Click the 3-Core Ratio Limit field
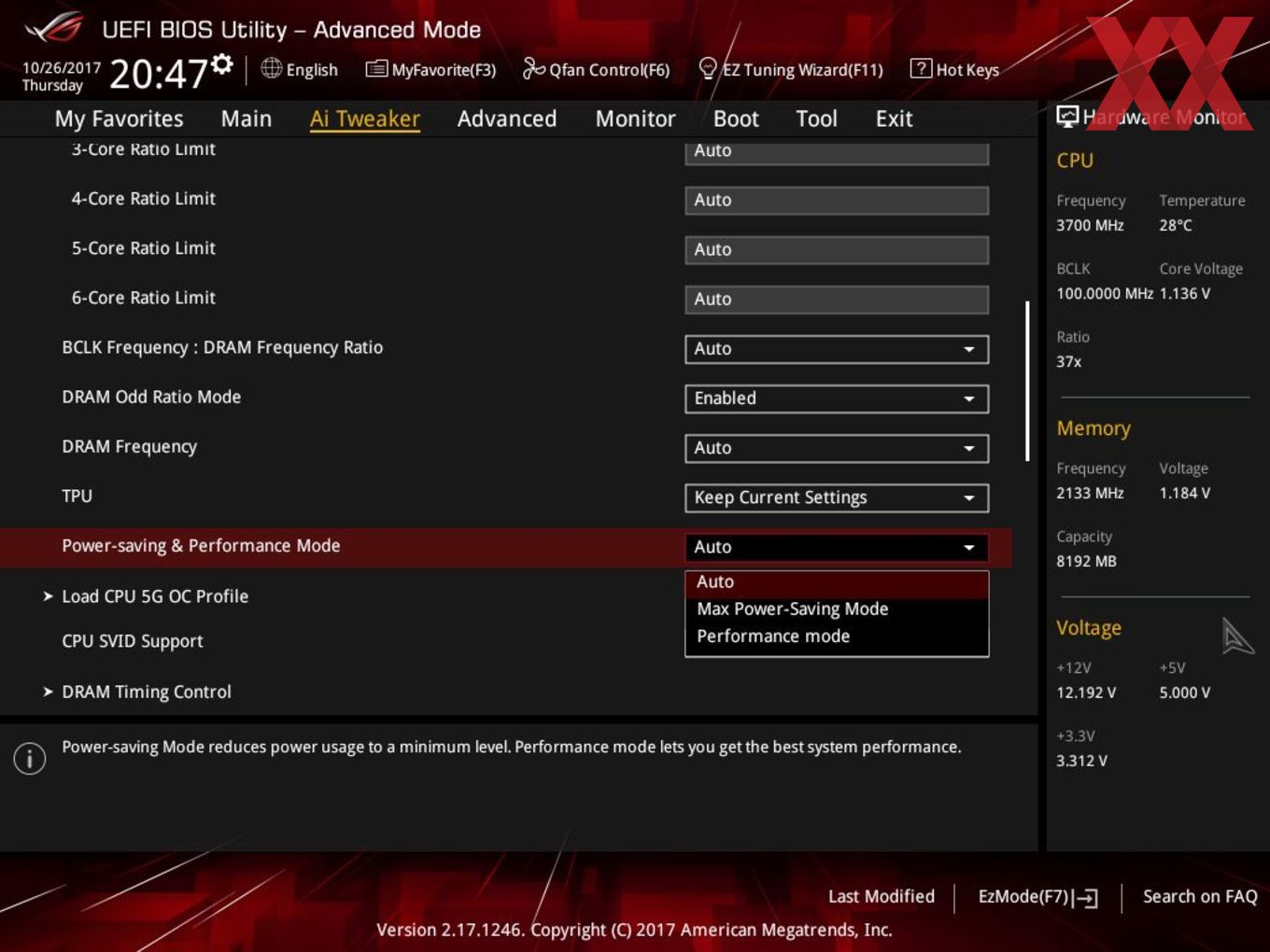Image resolution: width=1270 pixels, height=952 pixels. (837, 152)
